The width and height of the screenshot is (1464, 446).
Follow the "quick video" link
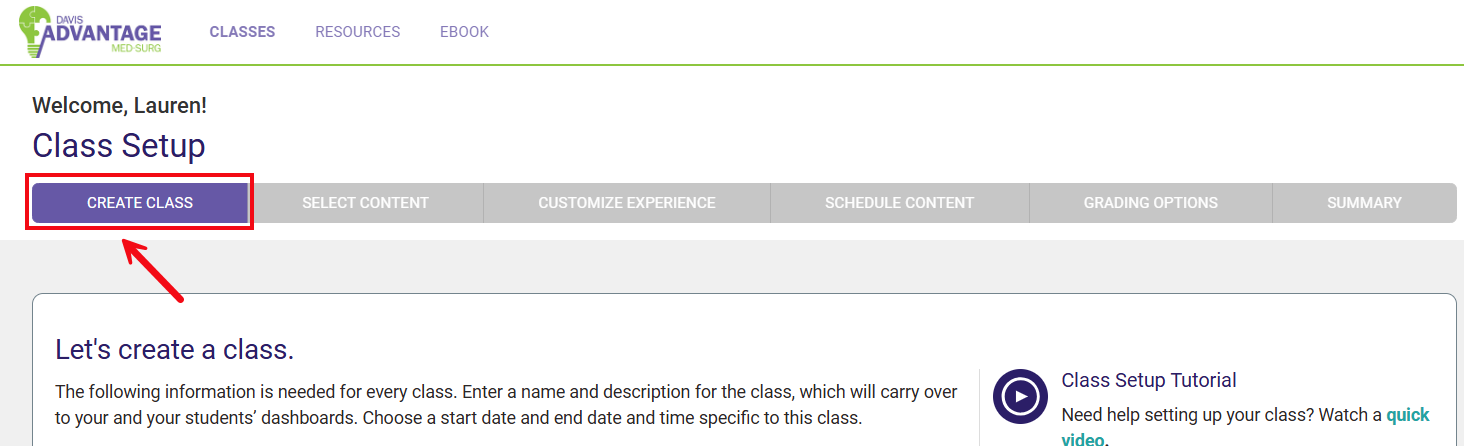pos(1407,415)
